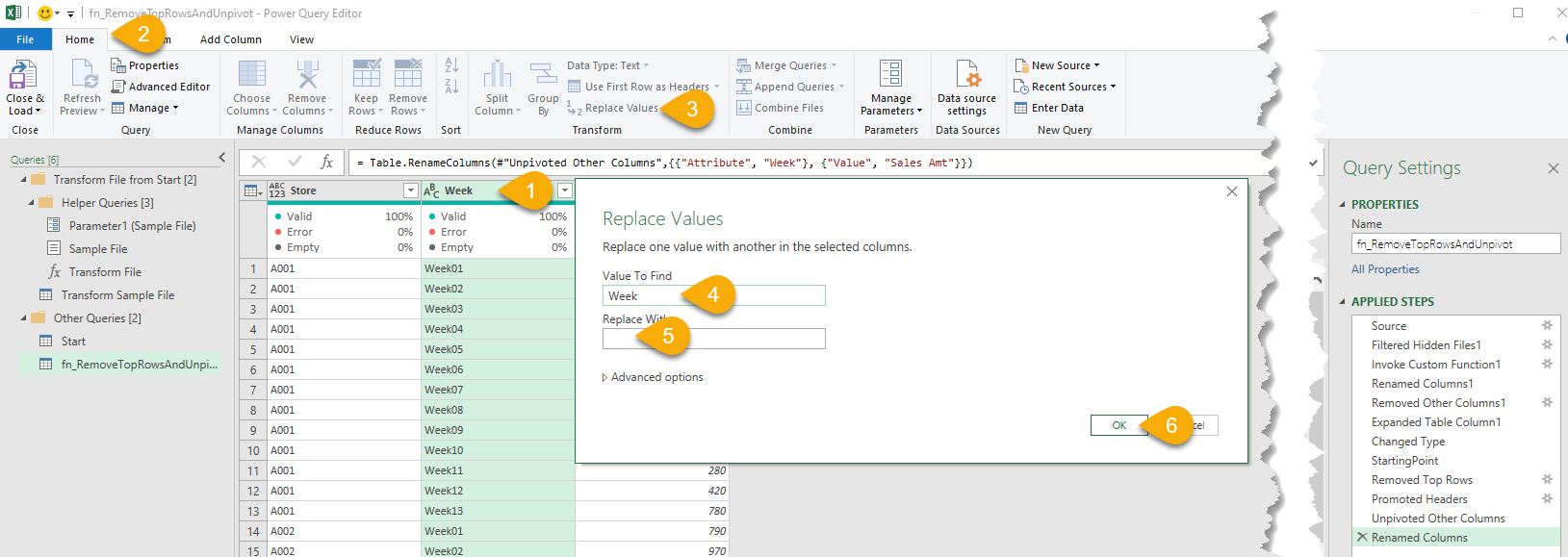Open the All Properties link
Image resolution: width=1568 pixels, height=557 pixels.
[x=1385, y=269]
